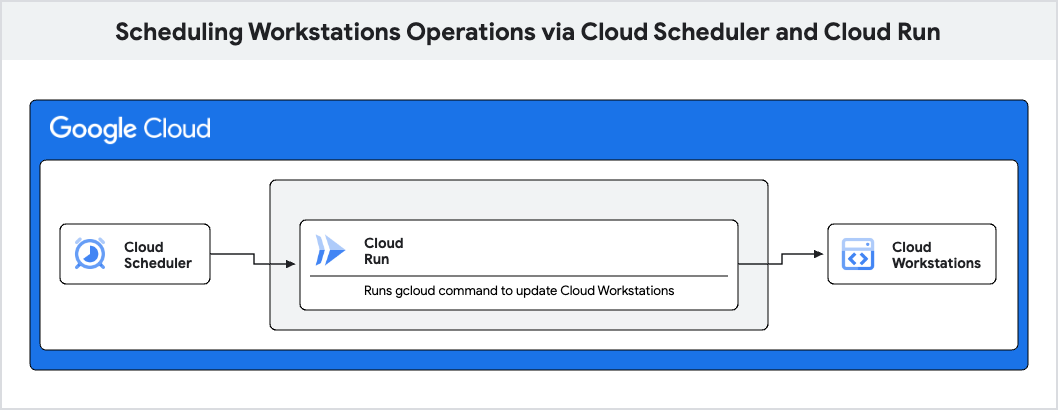This screenshot has width=1058, height=410.
Task: Click the Cloud Workstations code window icon
Action: click(x=857, y=254)
